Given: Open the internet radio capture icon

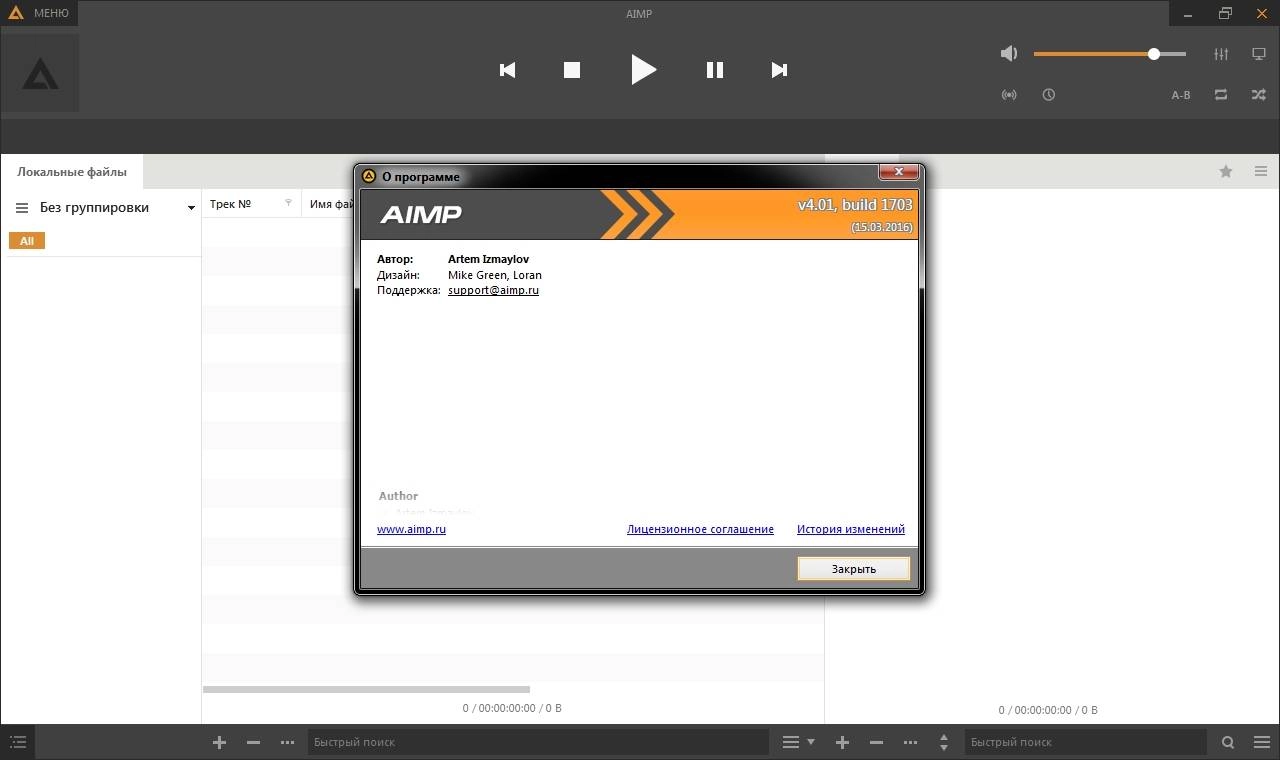Looking at the screenshot, I should (1009, 95).
